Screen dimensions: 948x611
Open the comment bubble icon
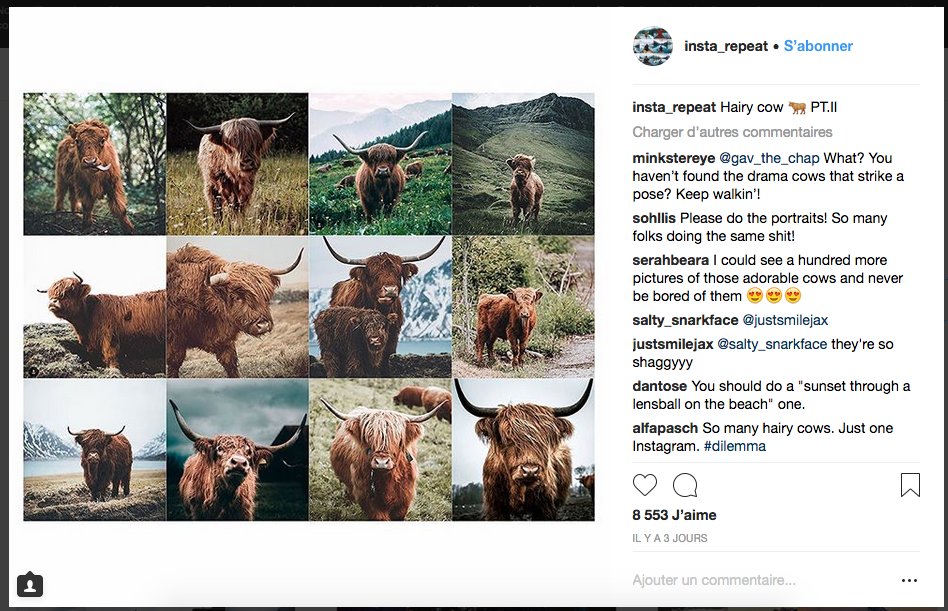coord(685,485)
